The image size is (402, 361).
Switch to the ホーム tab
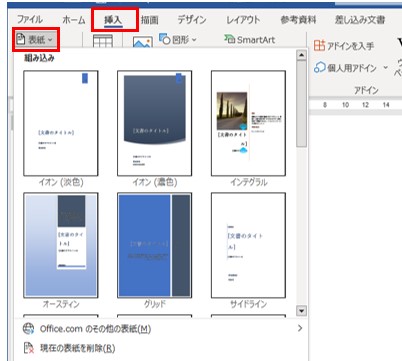74,20
